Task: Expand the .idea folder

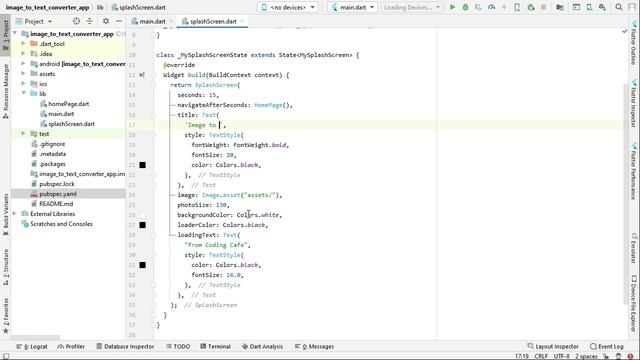Action: (23, 53)
